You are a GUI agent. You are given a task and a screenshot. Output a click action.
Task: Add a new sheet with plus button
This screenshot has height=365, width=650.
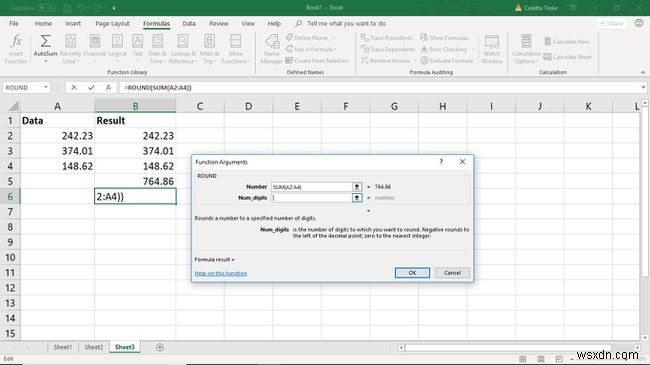(160, 347)
